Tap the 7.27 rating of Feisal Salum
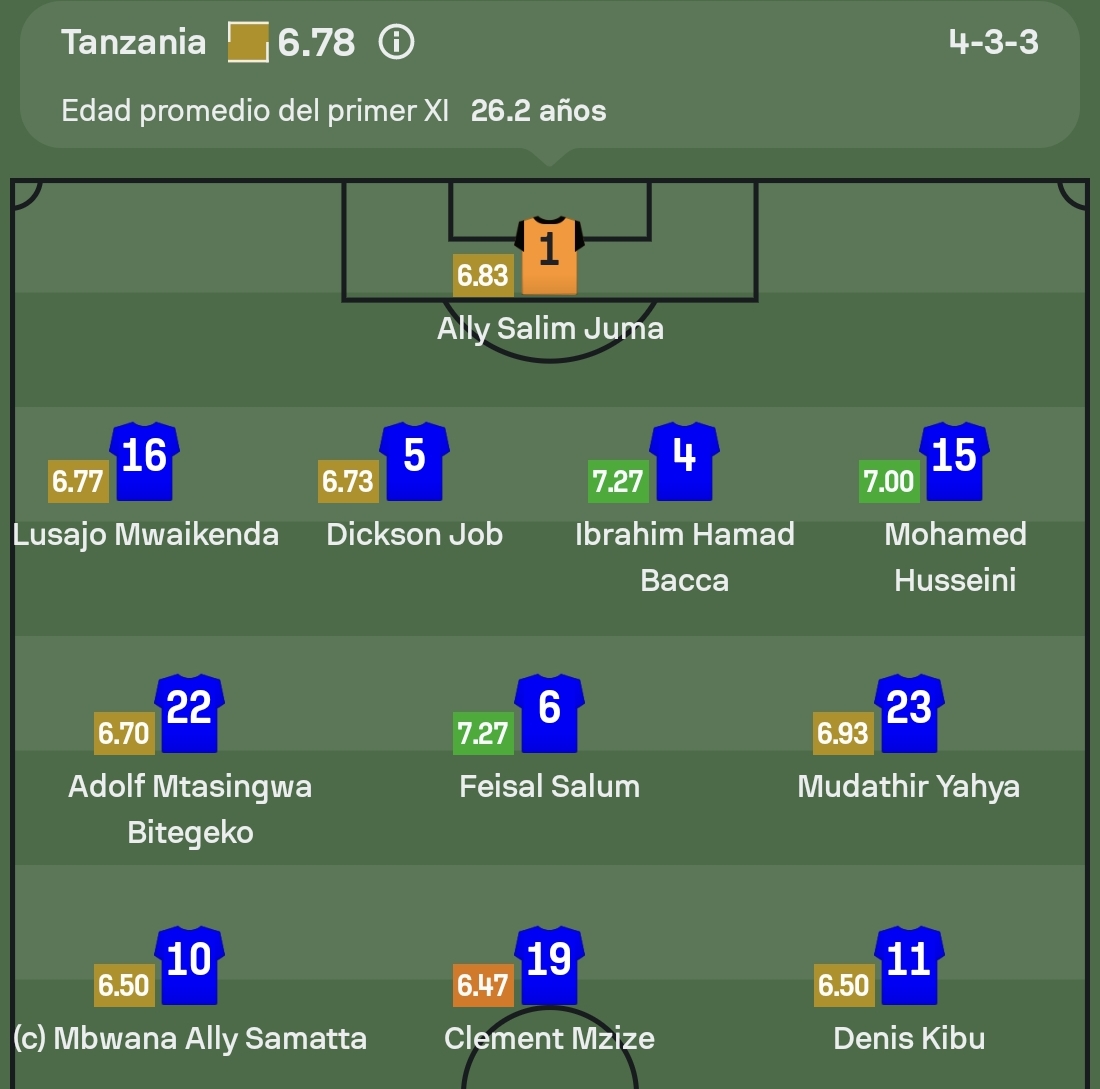Viewport: 1100px width, 1089px height. pyautogui.click(x=482, y=734)
